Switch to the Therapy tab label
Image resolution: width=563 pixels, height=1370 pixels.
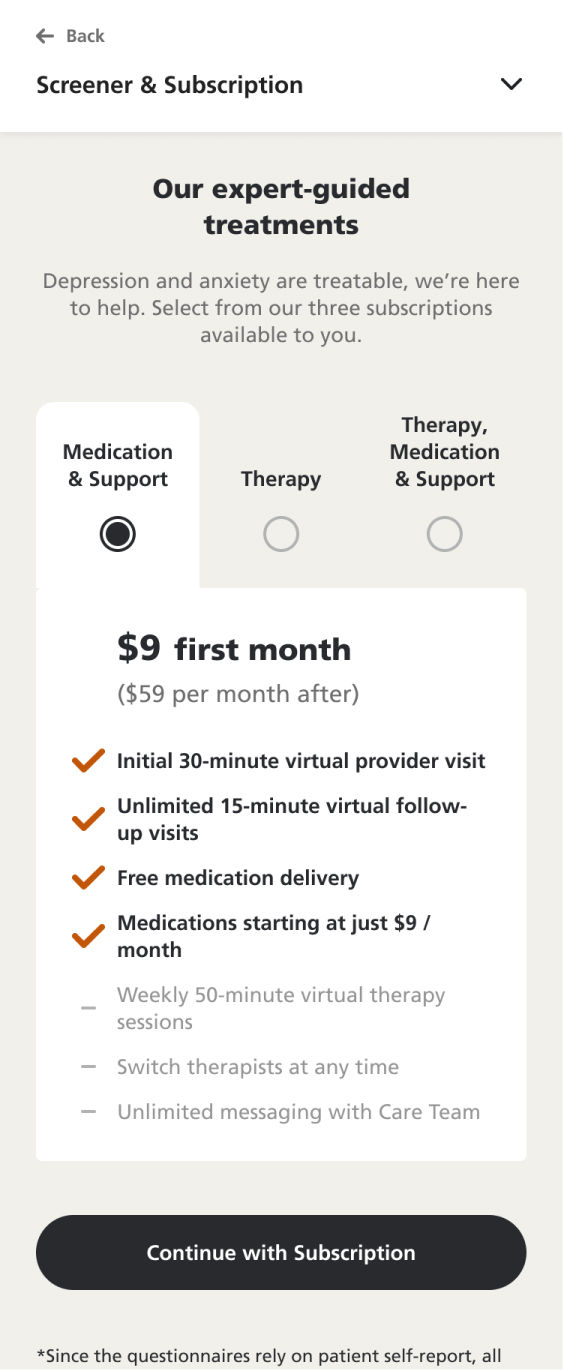(281, 479)
